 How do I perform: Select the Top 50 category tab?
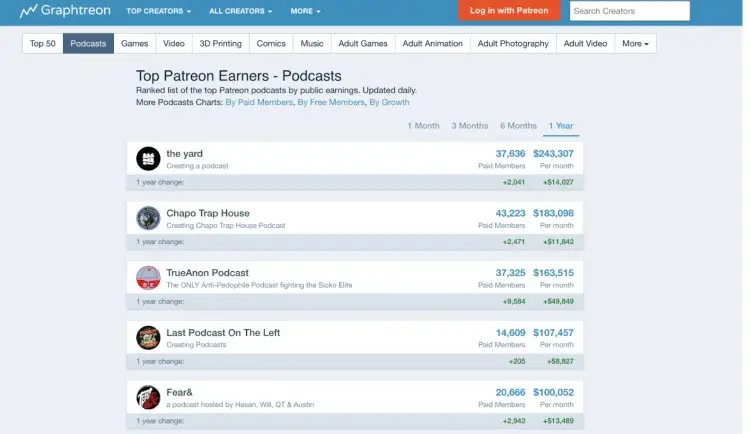click(x=43, y=44)
